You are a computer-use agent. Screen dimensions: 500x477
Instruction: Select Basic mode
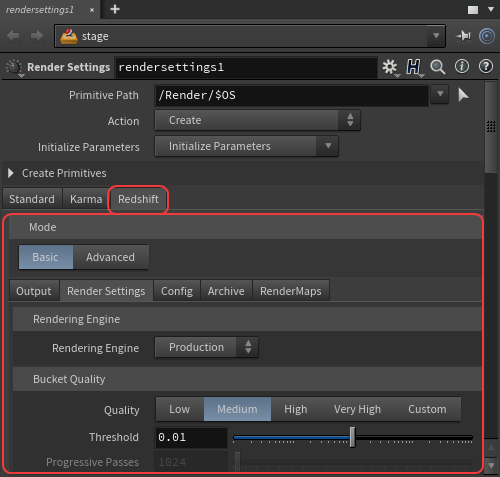(x=46, y=257)
